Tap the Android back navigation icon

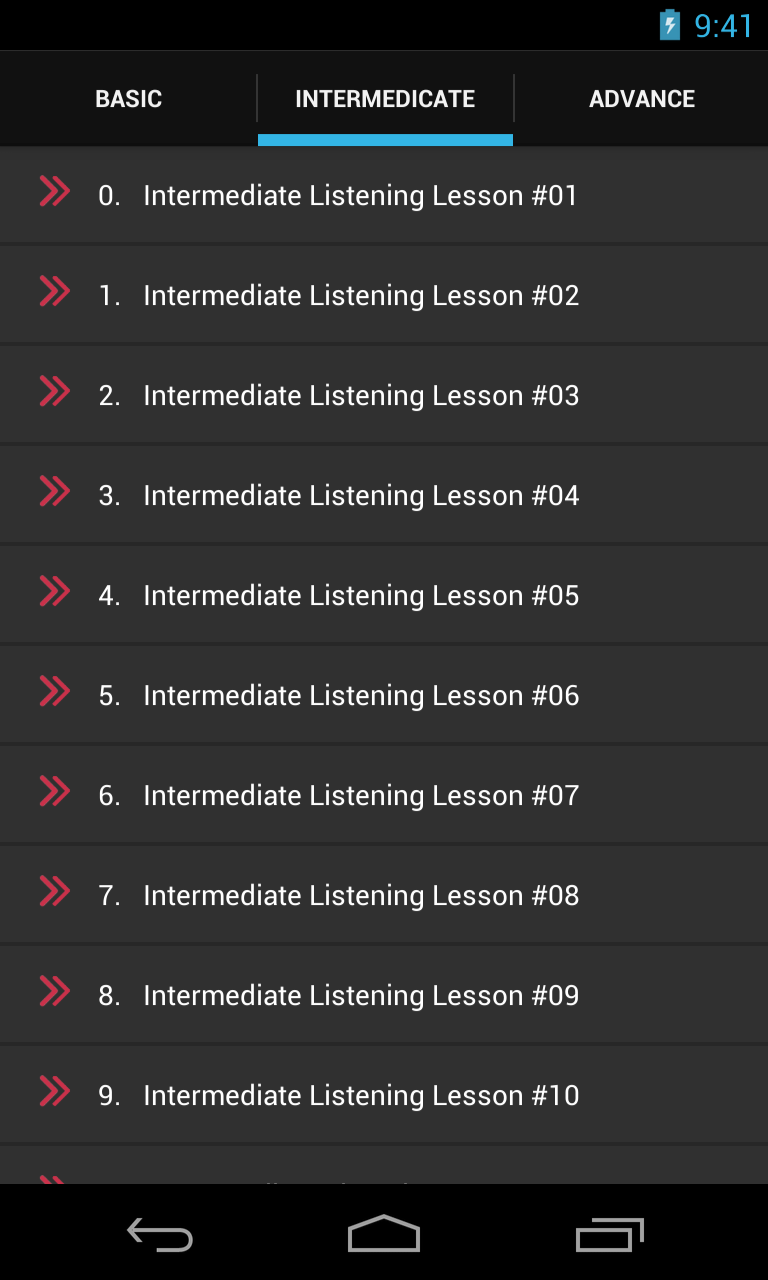coord(160,1234)
